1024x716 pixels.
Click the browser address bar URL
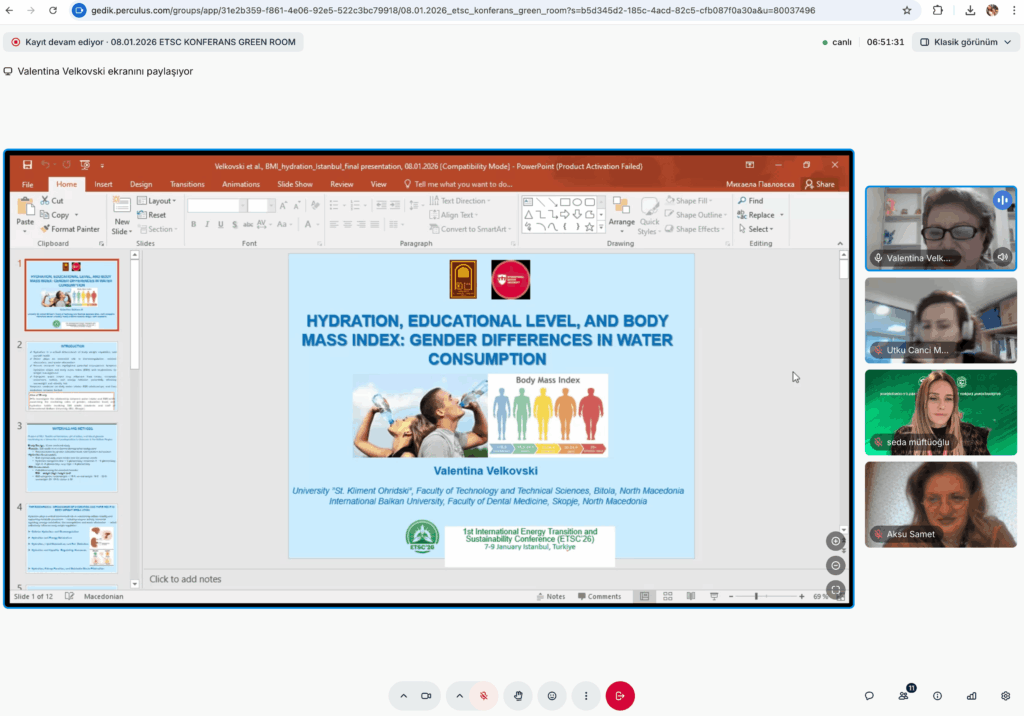pos(450,10)
